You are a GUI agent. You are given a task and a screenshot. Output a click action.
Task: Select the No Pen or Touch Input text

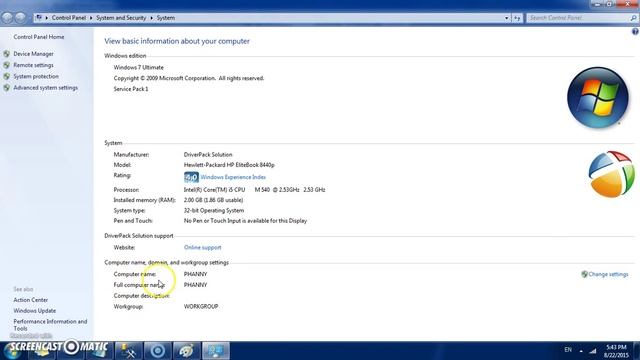(x=245, y=221)
